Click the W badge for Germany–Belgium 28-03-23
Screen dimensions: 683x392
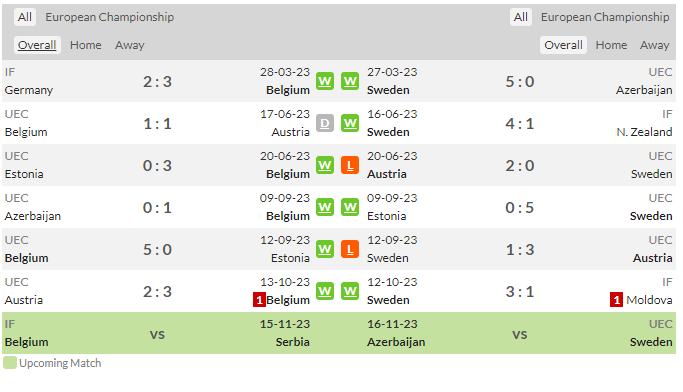325,81
